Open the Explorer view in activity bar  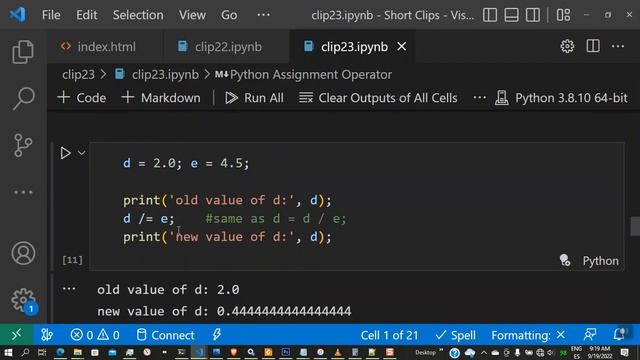pyautogui.click(x=23, y=52)
